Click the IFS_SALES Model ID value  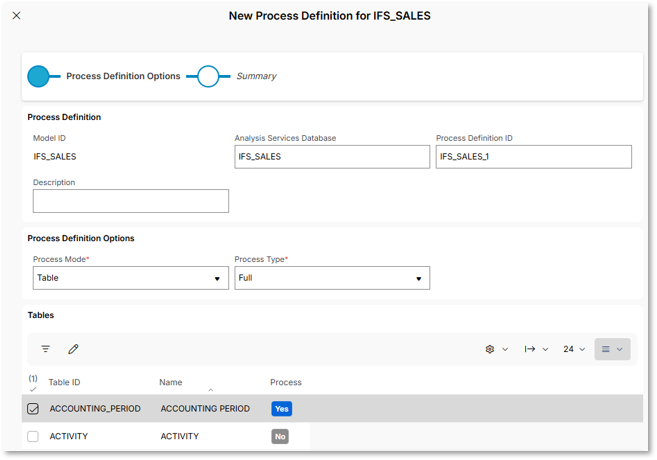coord(55,157)
